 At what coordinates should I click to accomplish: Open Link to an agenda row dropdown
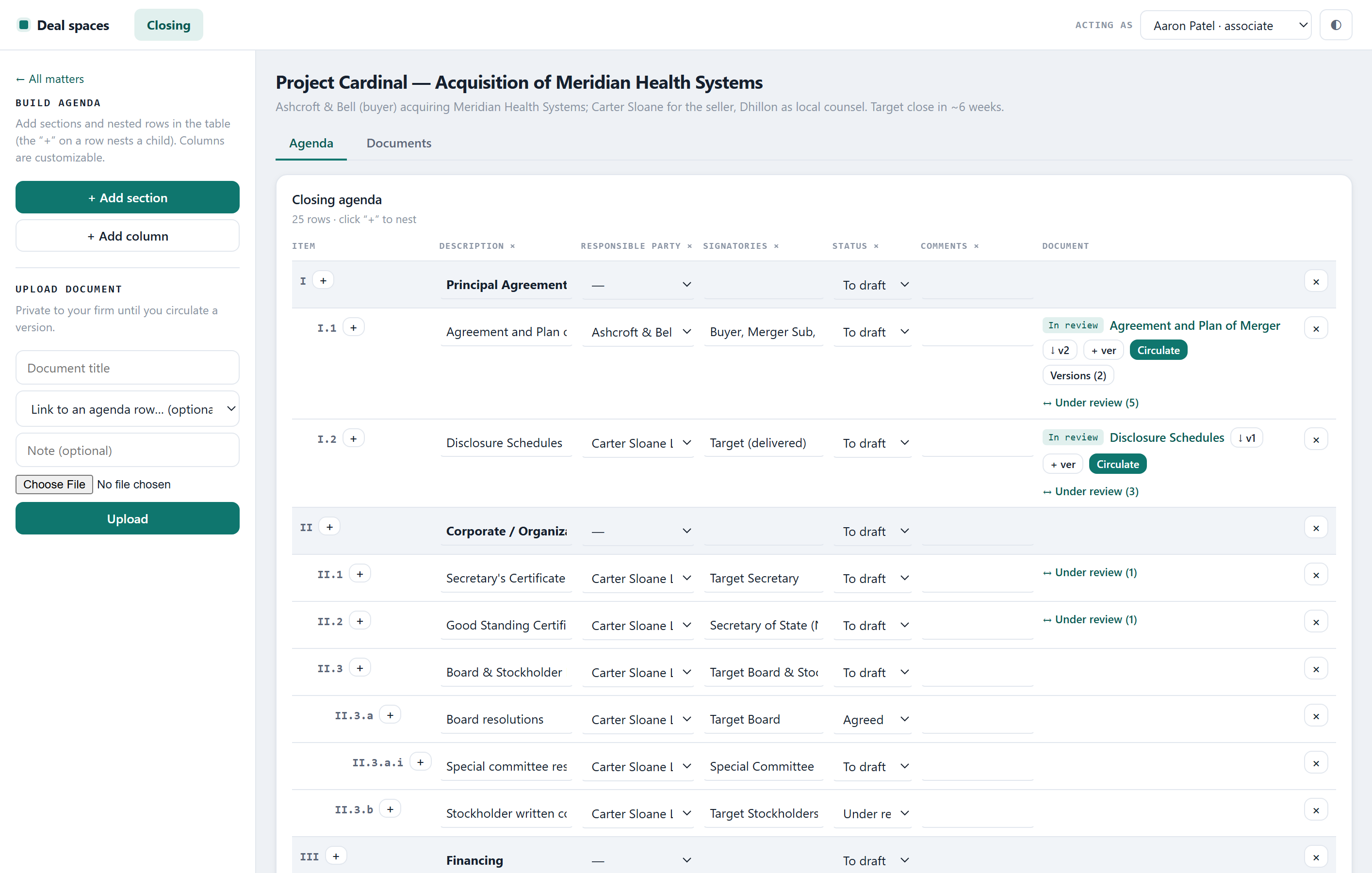click(x=128, y=409)
